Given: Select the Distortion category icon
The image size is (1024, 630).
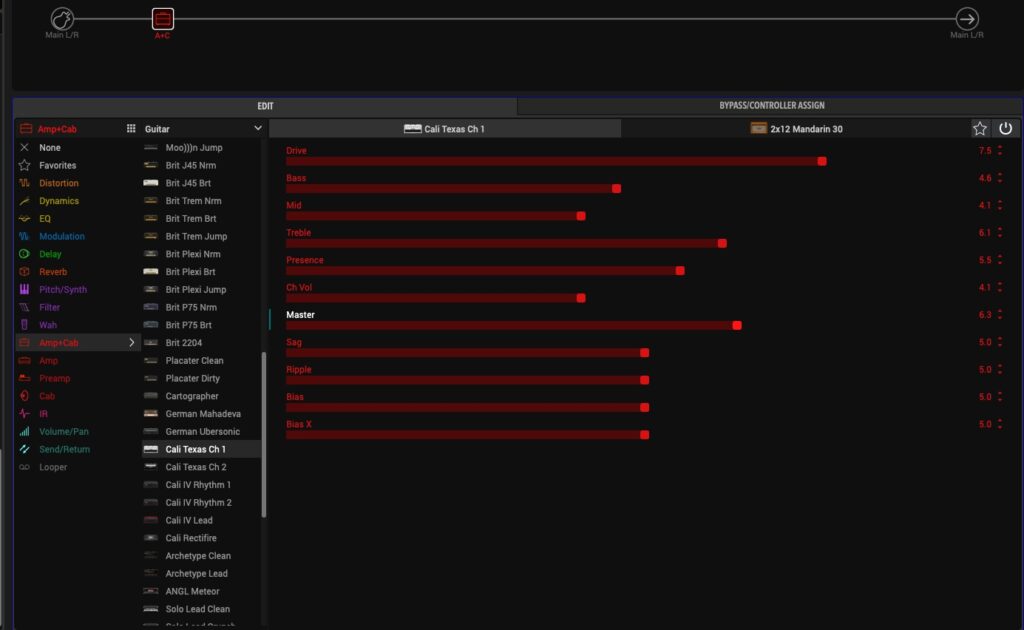Looking at the screenshot, I should 25,183.
